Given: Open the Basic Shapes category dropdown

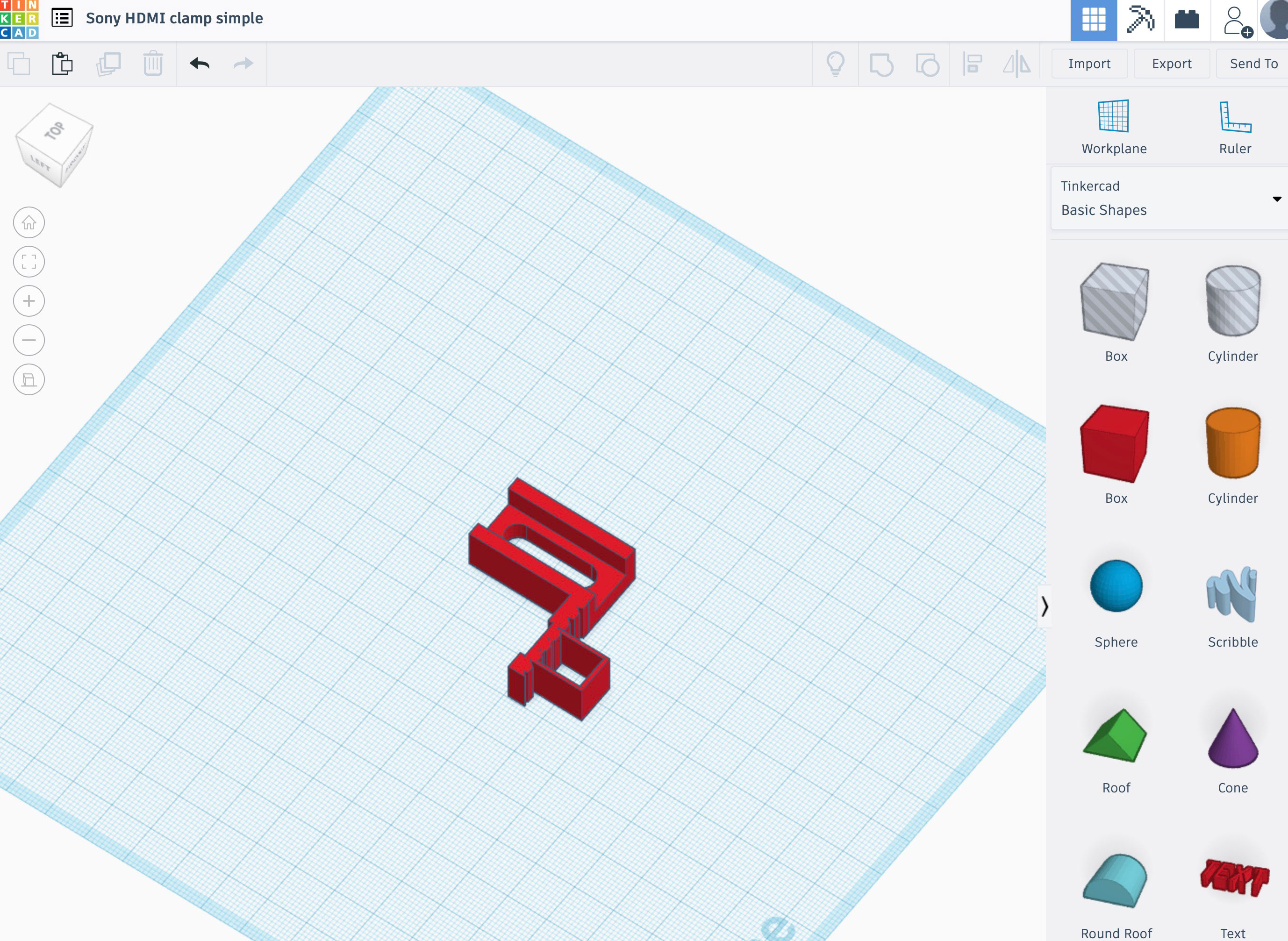Looking at the screenshot, I should (x=1169, y=198).
